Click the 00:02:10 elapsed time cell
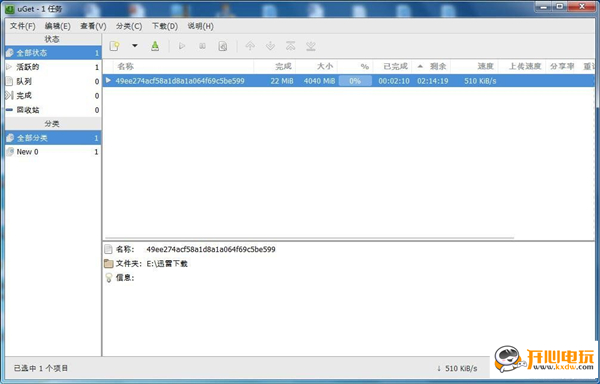Screen dimensions: 600x384 394,81
